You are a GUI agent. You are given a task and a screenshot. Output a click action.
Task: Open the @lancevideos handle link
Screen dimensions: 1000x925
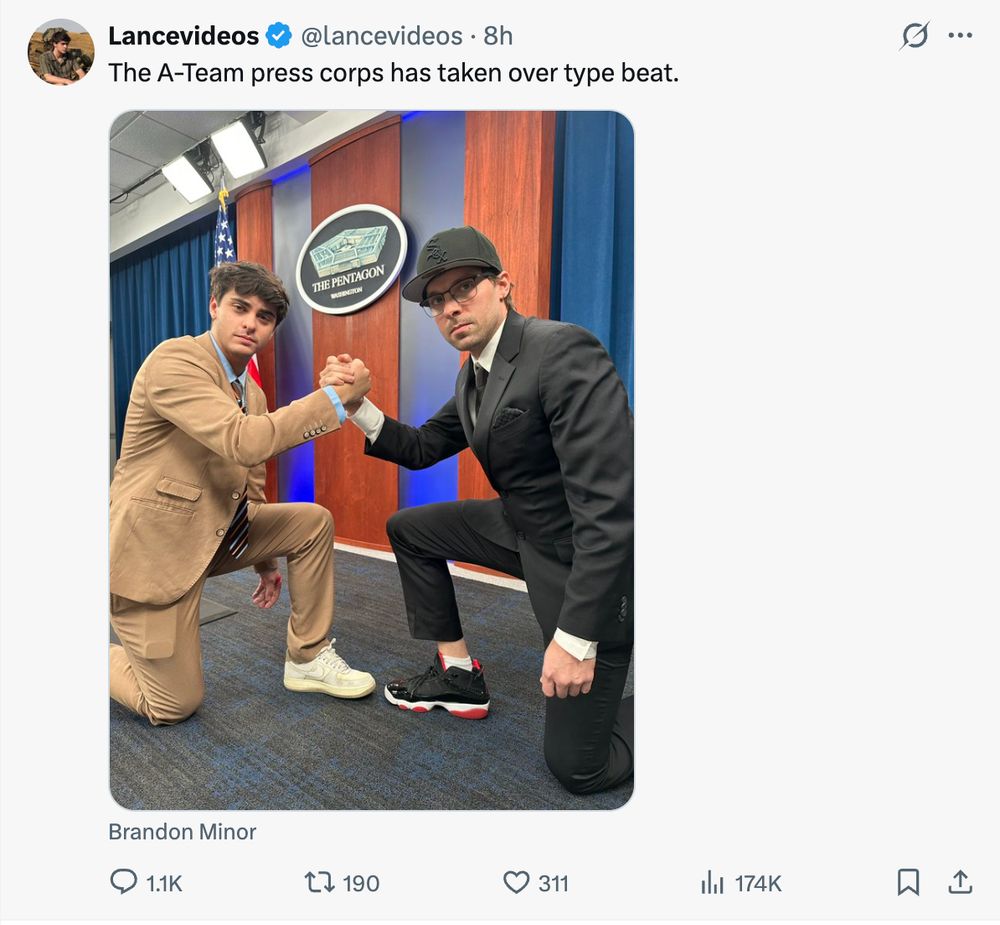tap(381, 36)
